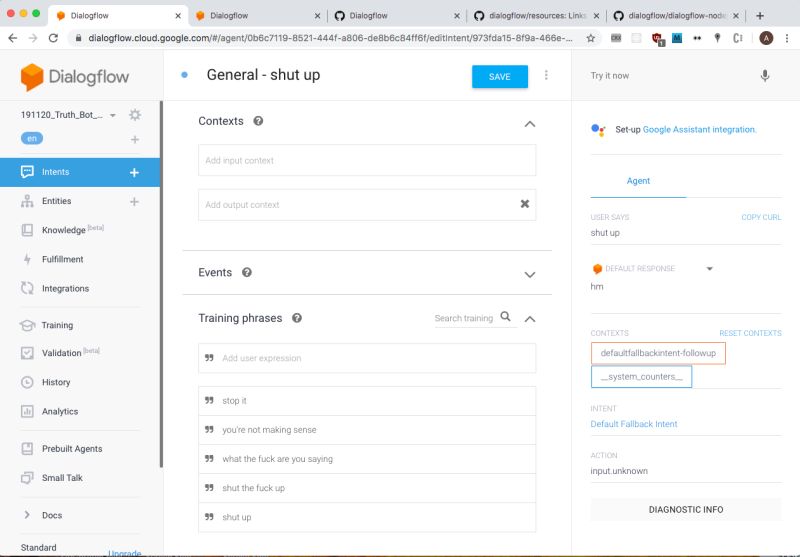Select the en language pill

click(x=32, y=138)
